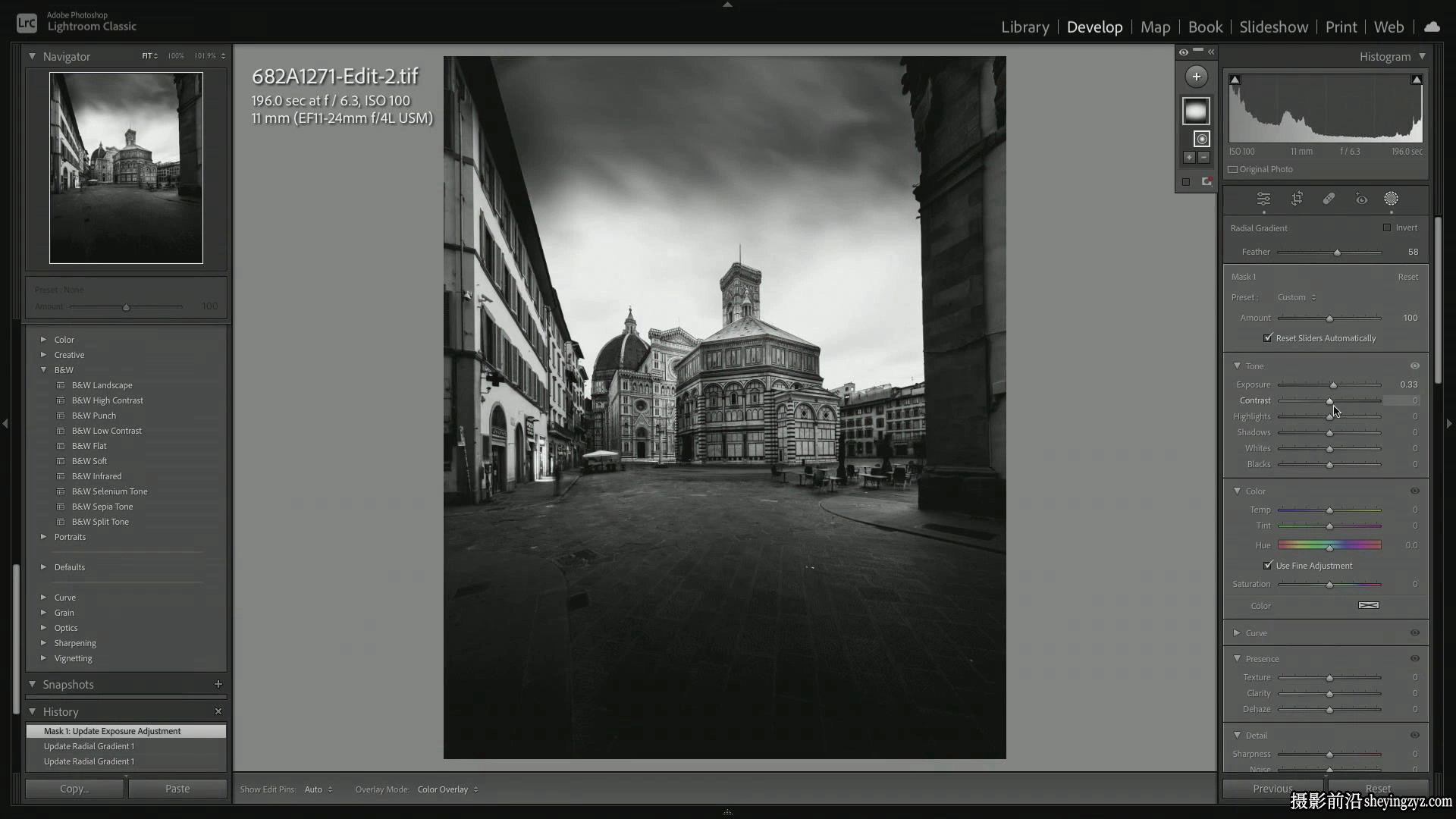Screen dimensions: 1456x819
Task: Expand the Creative presets group
Action: [43, 355]
